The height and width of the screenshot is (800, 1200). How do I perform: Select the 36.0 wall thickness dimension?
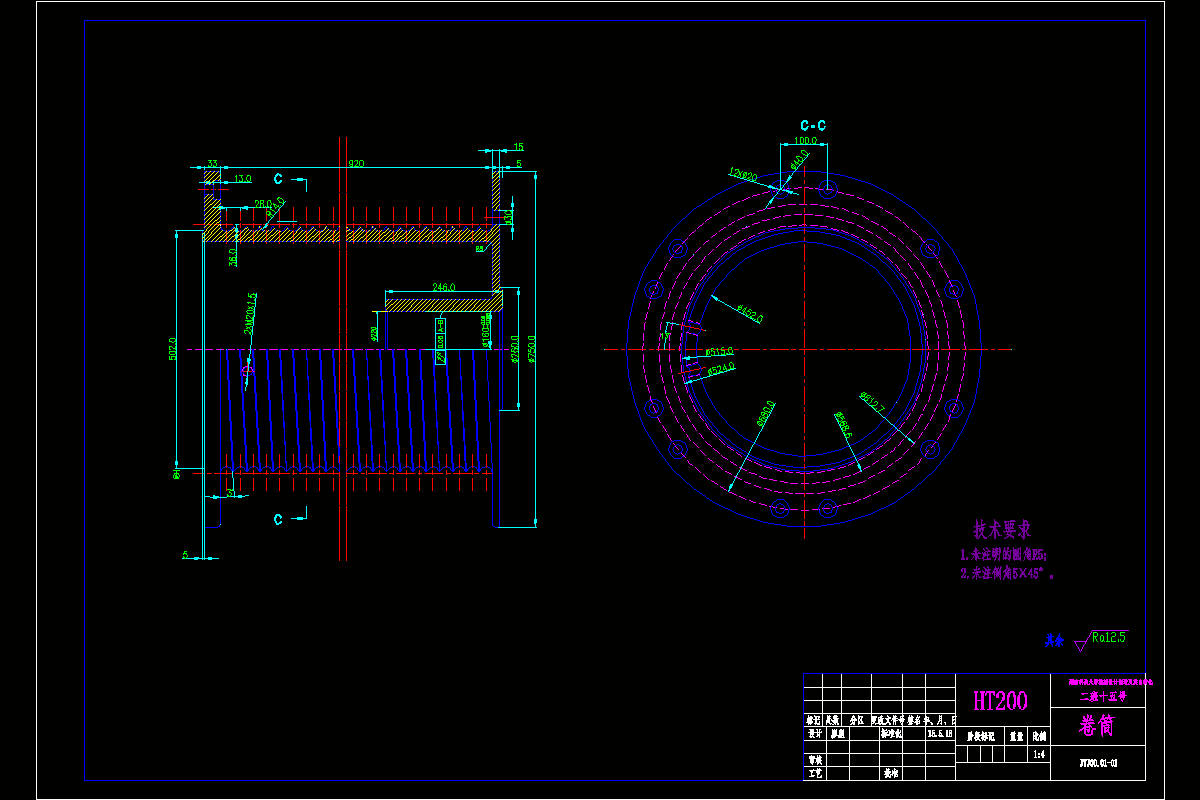click(233, 258)
